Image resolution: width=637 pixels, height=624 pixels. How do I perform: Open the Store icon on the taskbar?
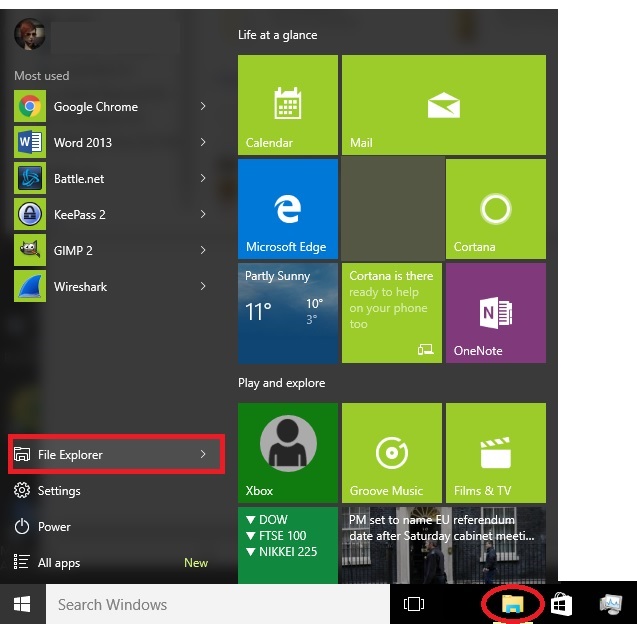pos(561,604)
